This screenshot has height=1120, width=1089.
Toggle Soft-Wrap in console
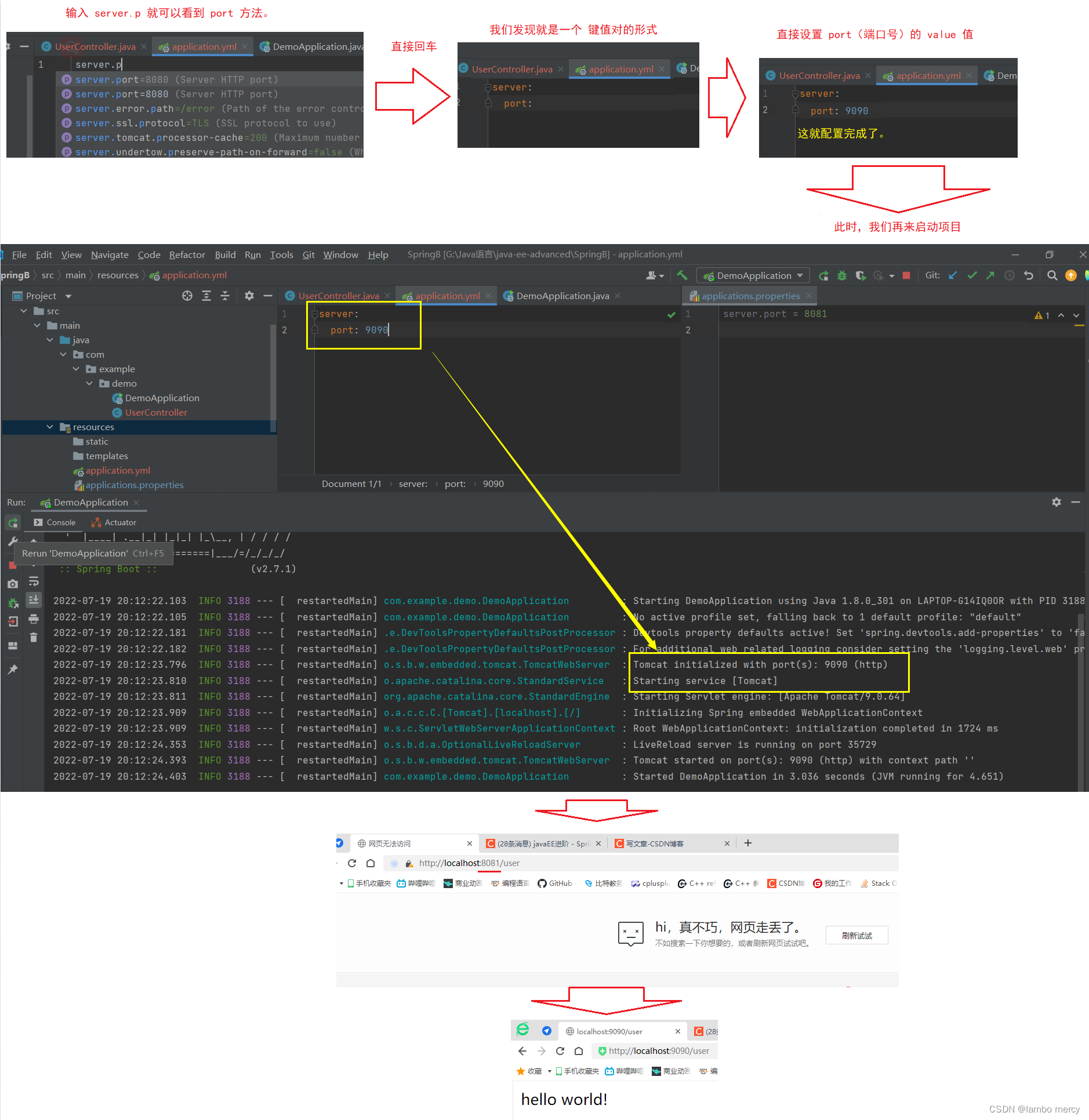point(34,581)
